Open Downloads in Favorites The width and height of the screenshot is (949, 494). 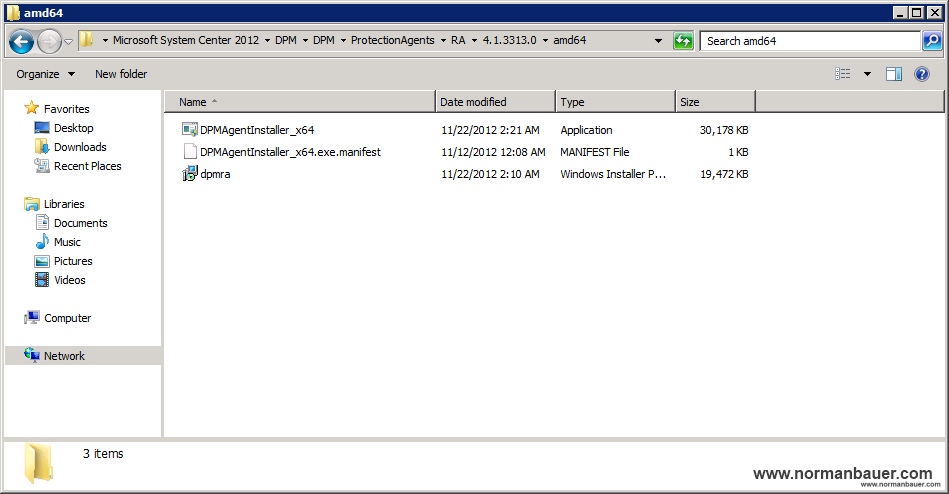(x=80, y=147)
